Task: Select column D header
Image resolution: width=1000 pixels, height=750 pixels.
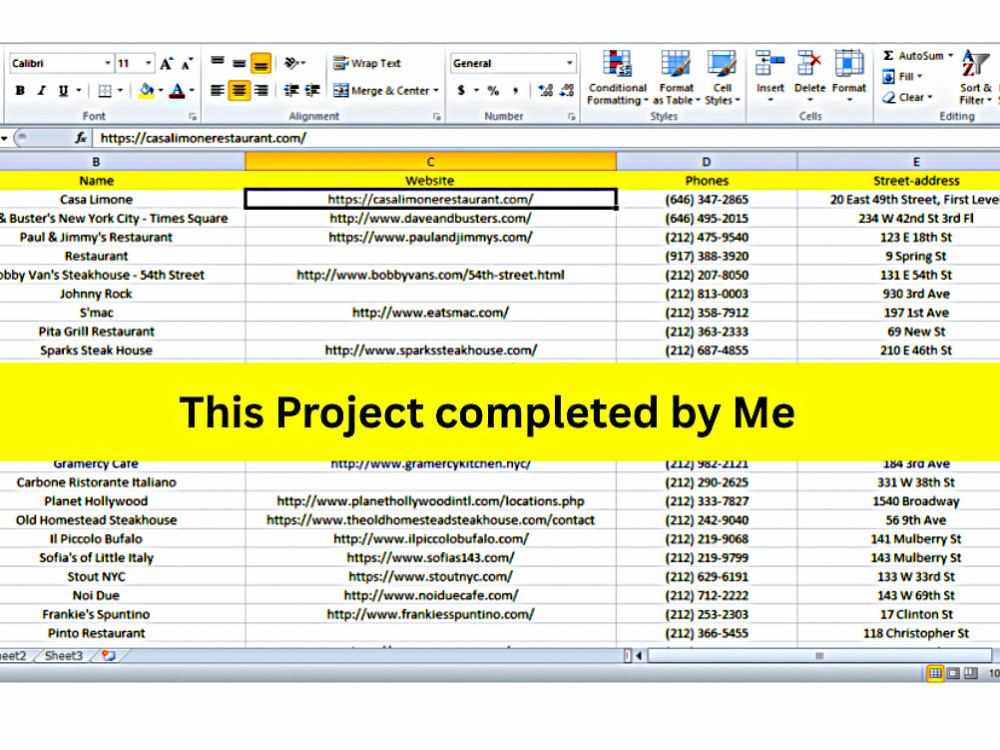Action: [x=707, y=162]
